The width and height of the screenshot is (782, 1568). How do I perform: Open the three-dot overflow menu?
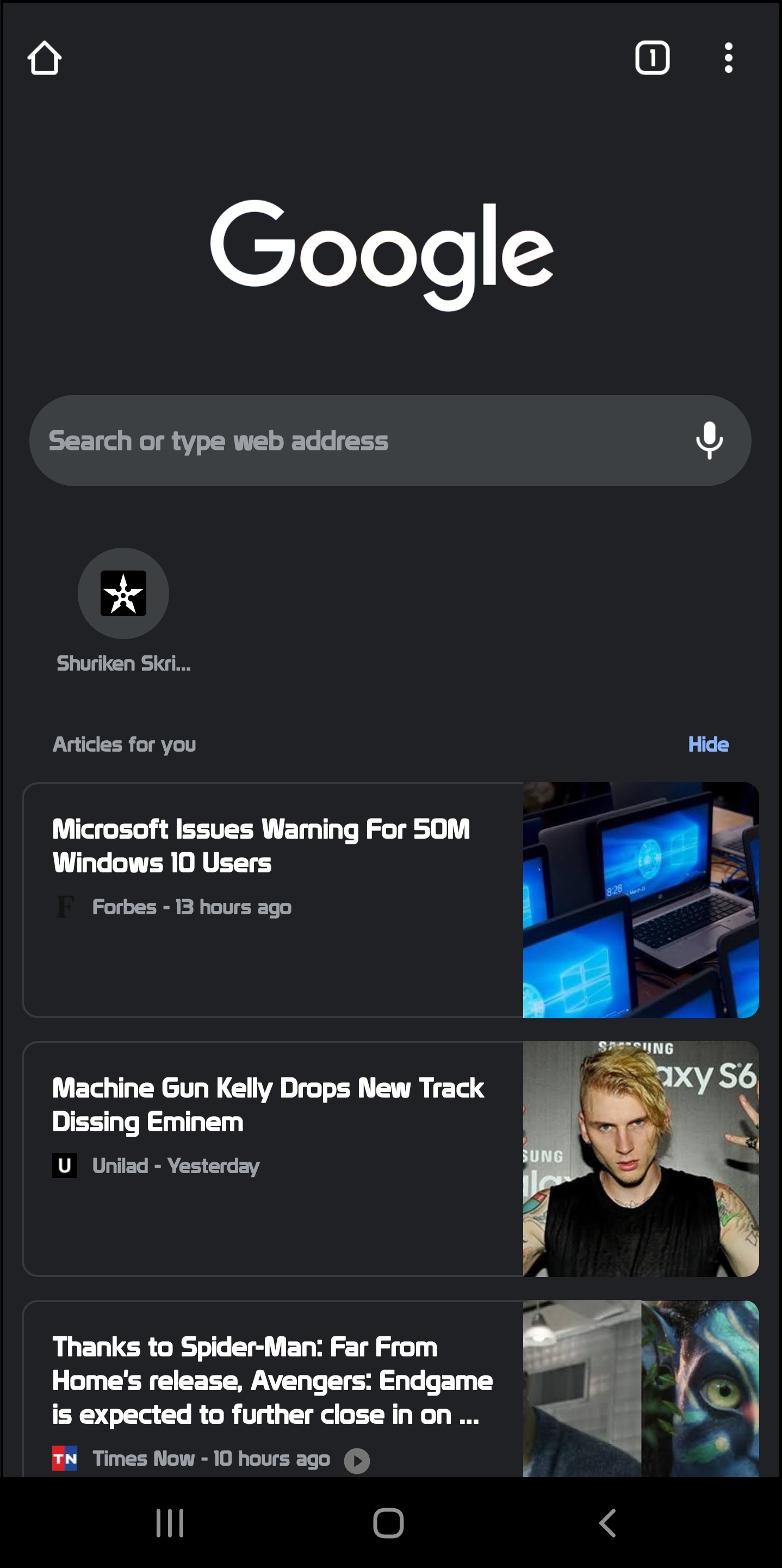(x=728, y=58)
